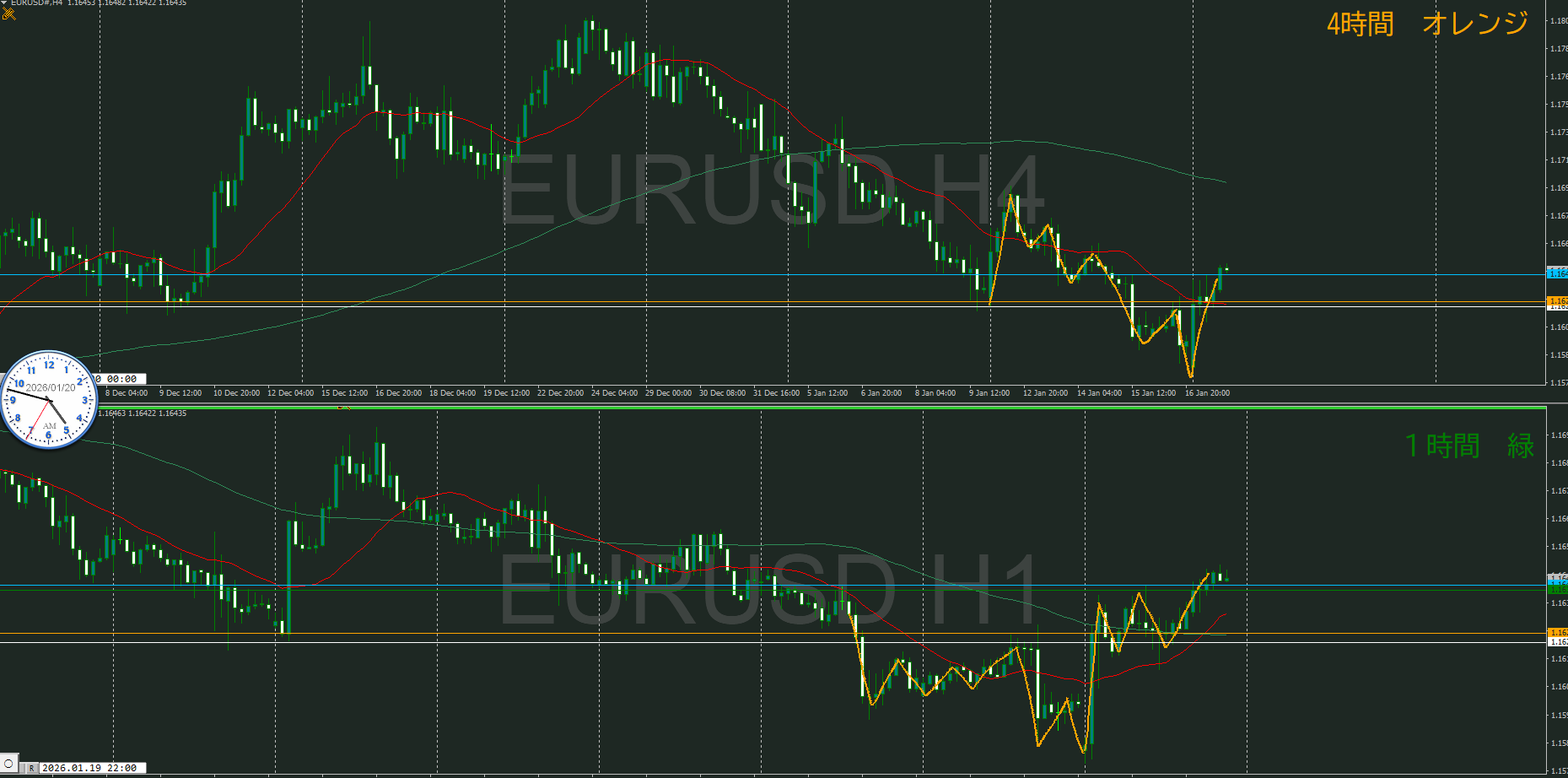Screen dimensions: 1568x778
Task: Click the 00:00 time box on the H4 chart
Action: [121, 379]
